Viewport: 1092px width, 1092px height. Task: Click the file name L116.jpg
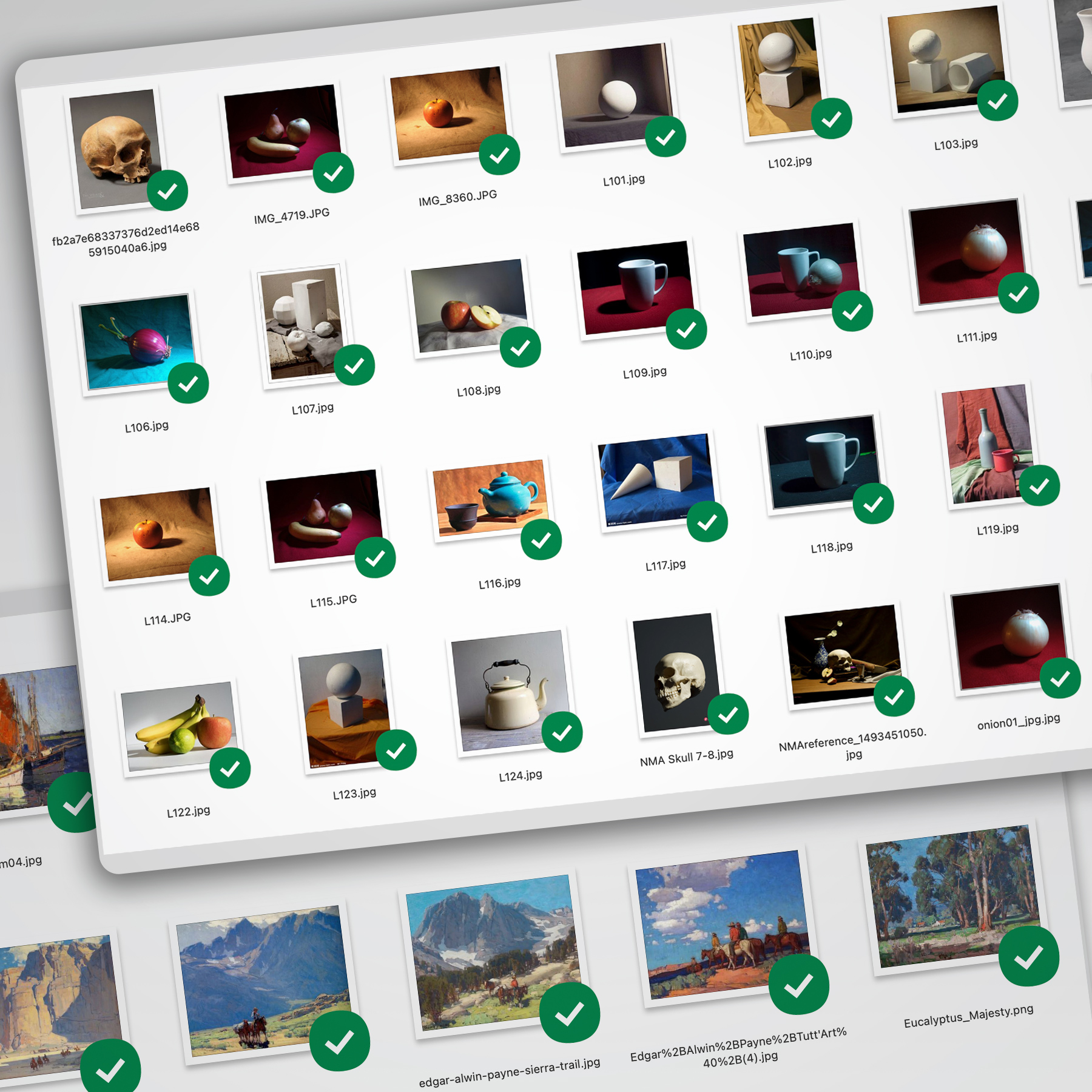(500, 584)
